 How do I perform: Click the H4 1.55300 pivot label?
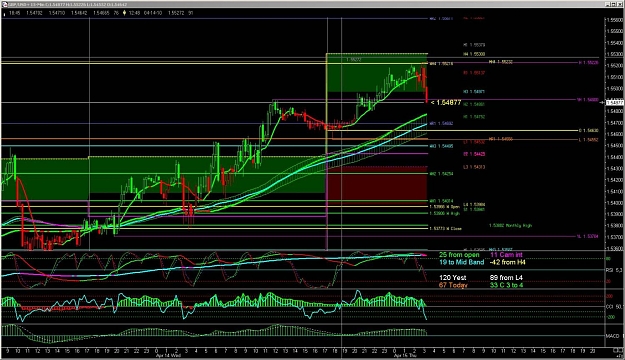tap(474, 54)
